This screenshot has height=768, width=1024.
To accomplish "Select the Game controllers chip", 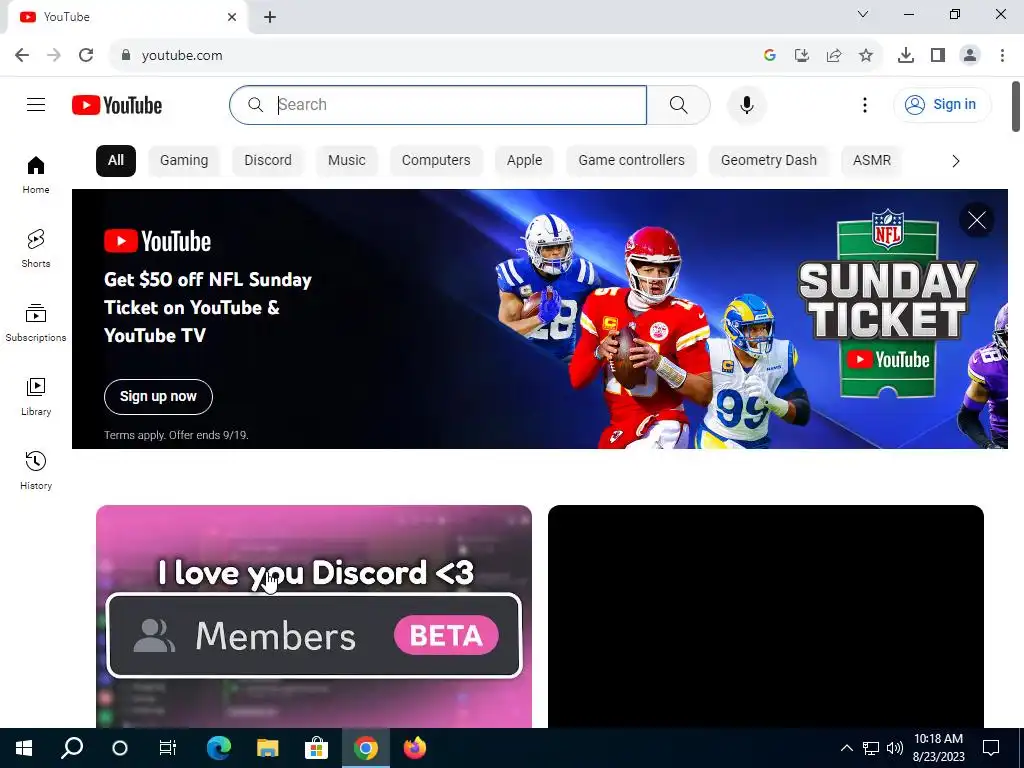I will [632, 161].
